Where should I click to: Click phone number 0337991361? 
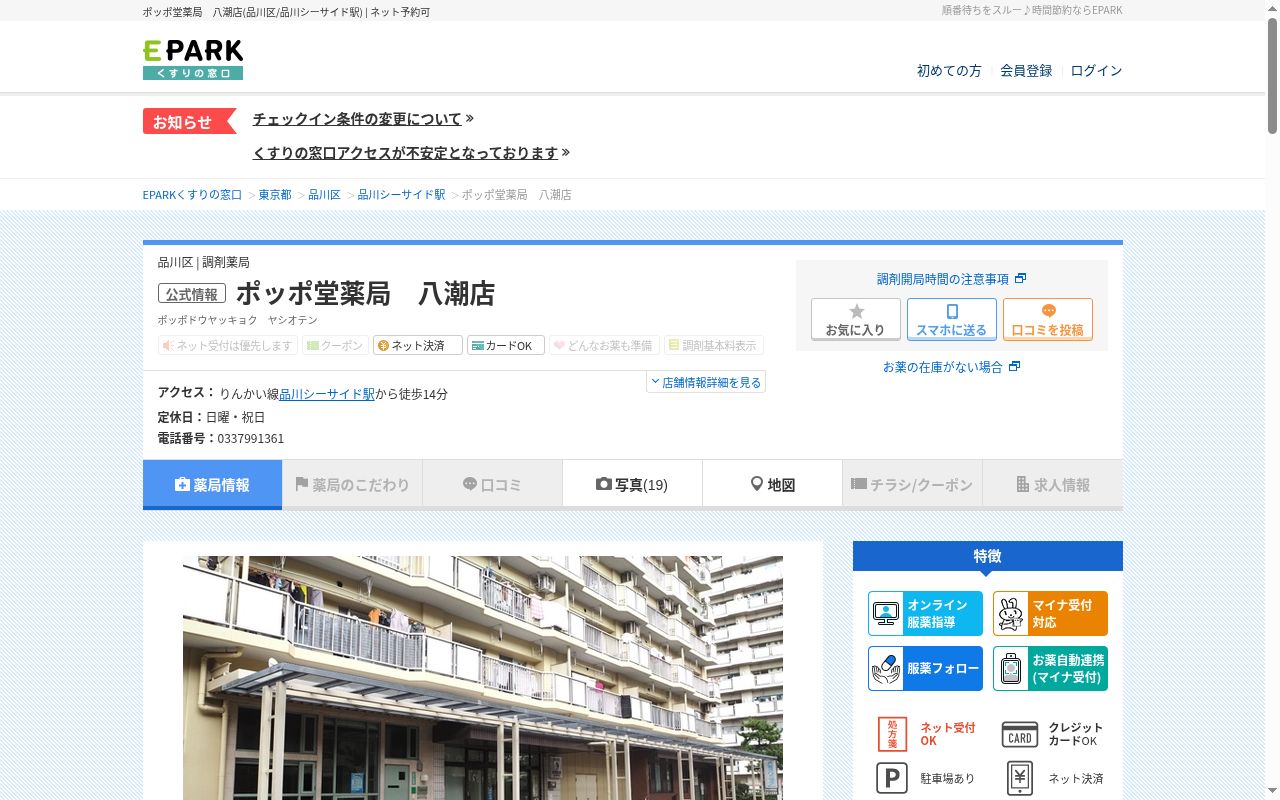(x=250, y=439)
